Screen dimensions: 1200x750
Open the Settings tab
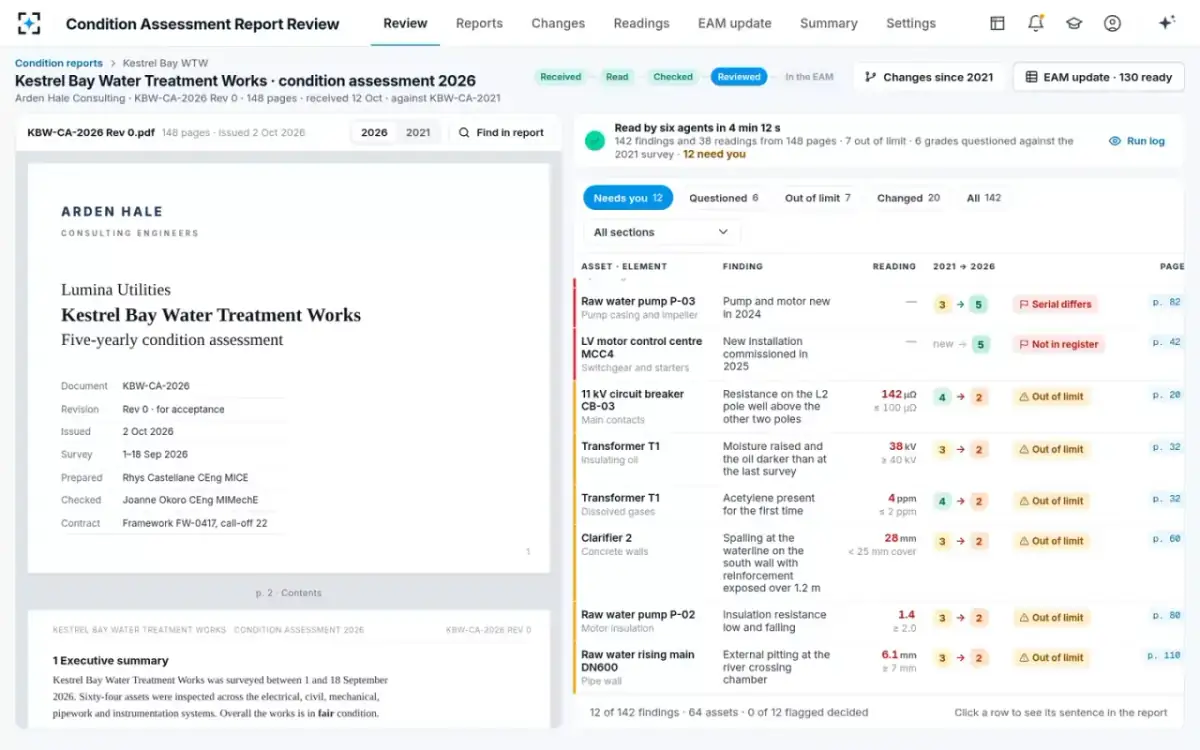point(911,23)
